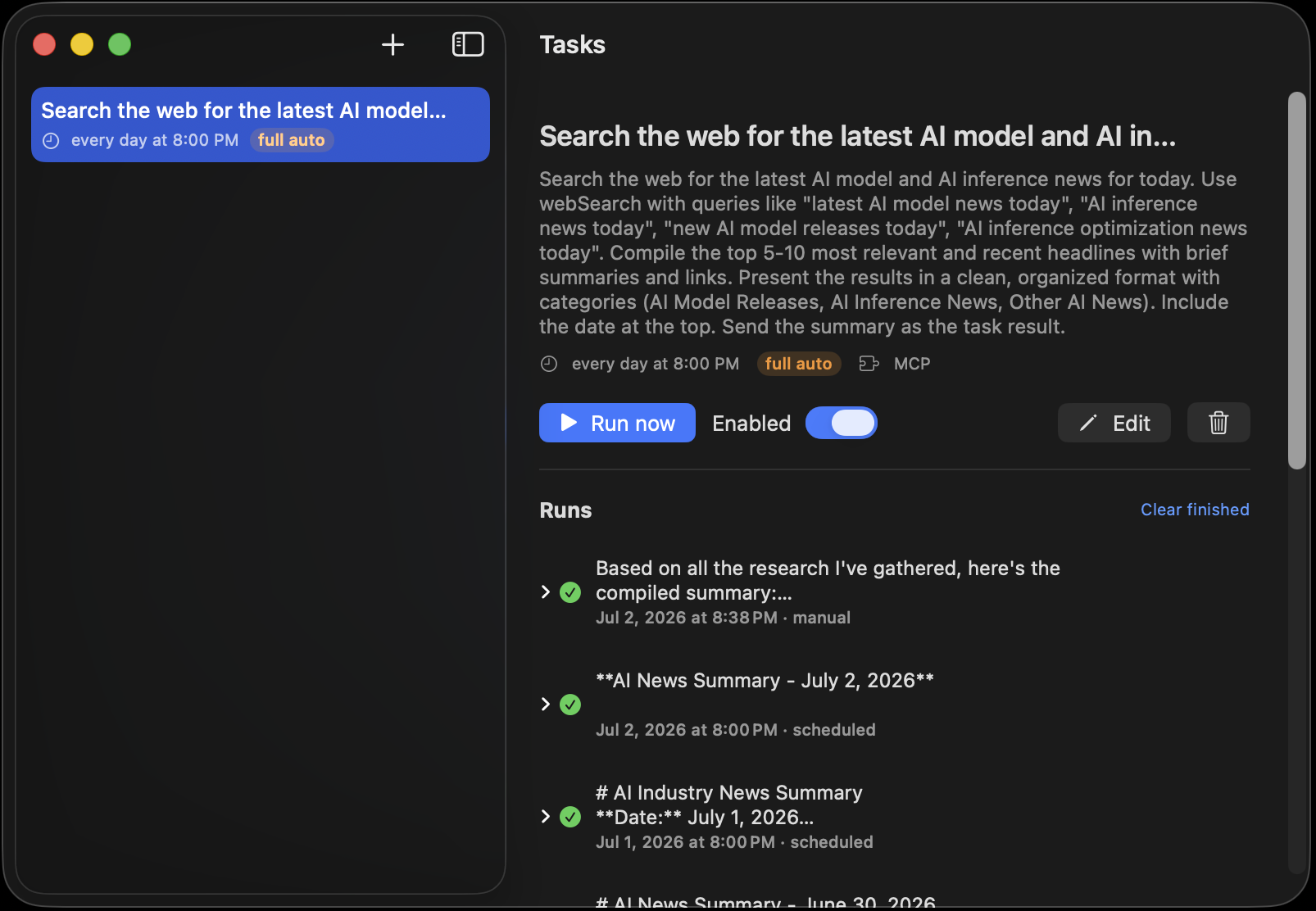Select the 'Search the web' task in sidebar
The image size is (1316, 911).
[261, 125]
